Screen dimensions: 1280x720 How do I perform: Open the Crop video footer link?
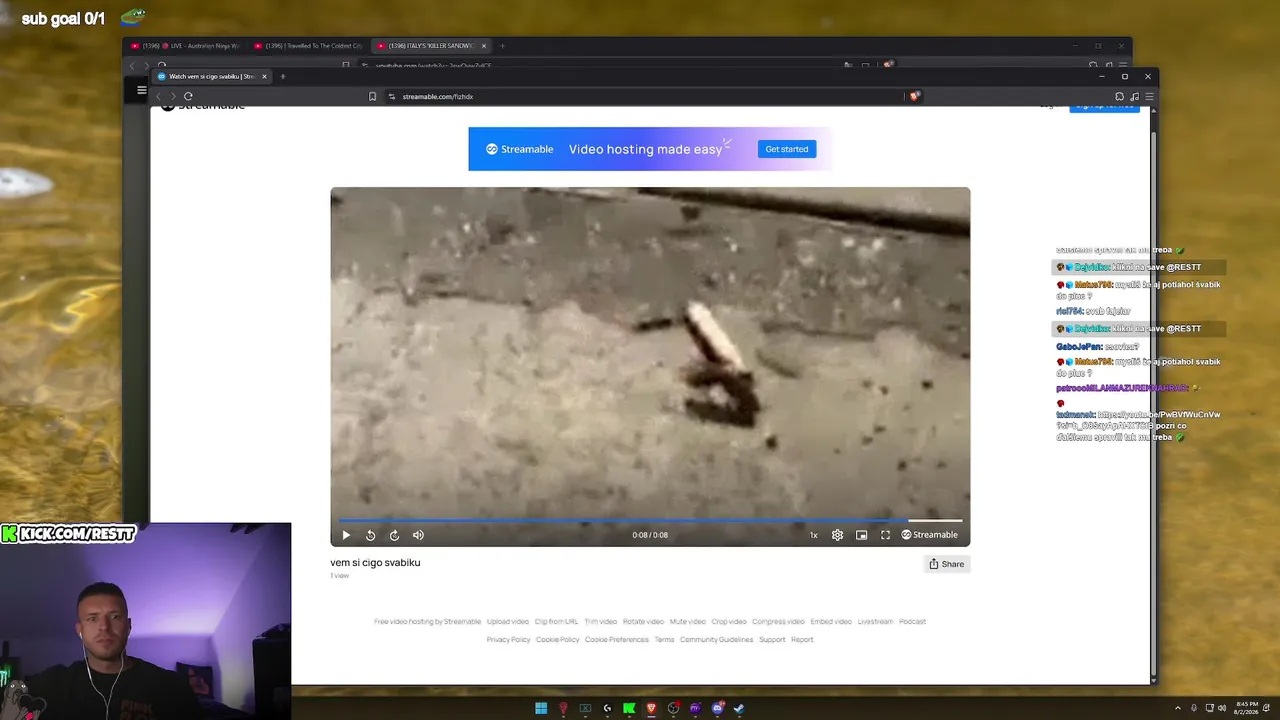point(729,622)
